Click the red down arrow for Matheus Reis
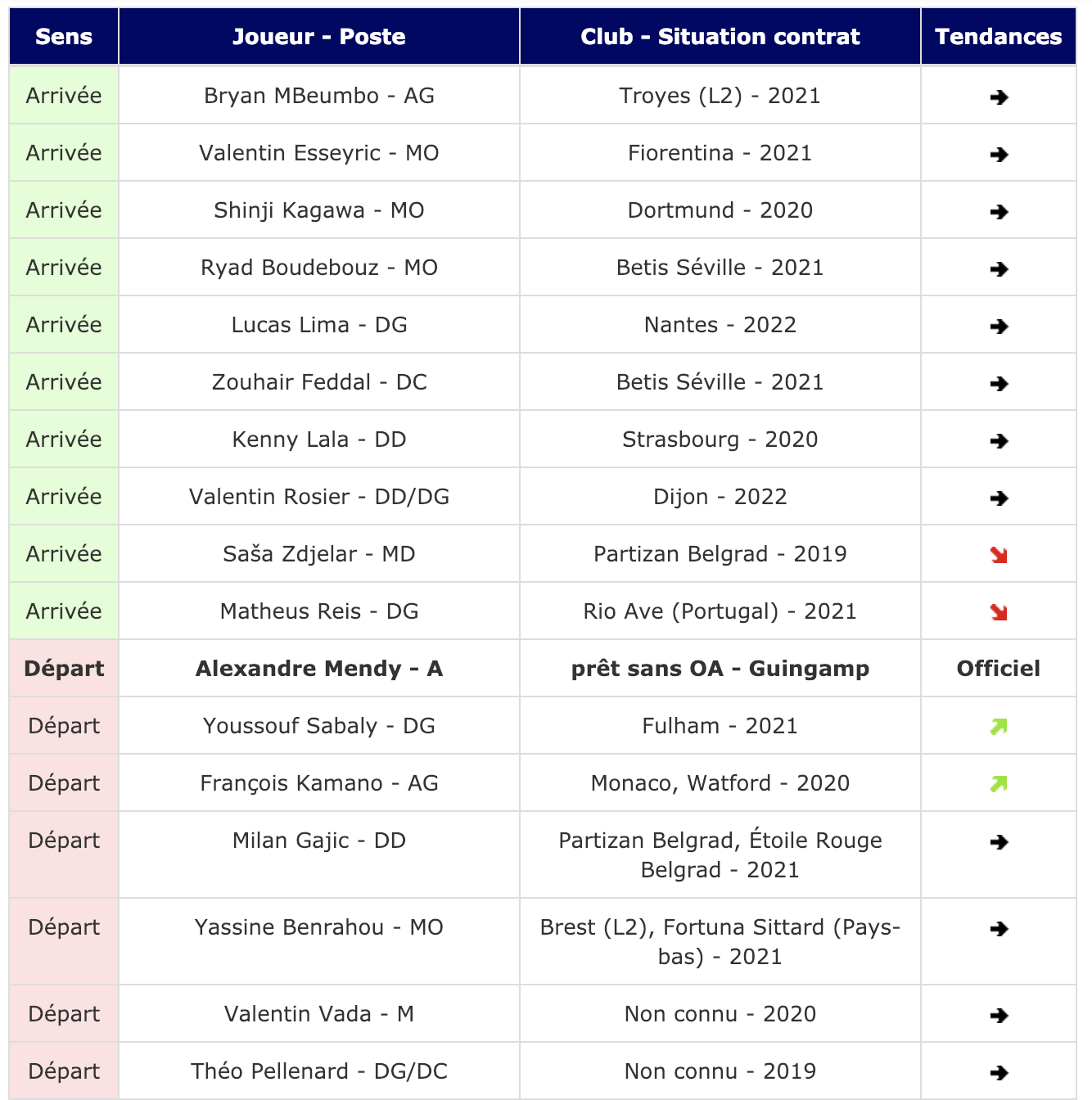 click(999, 613)
